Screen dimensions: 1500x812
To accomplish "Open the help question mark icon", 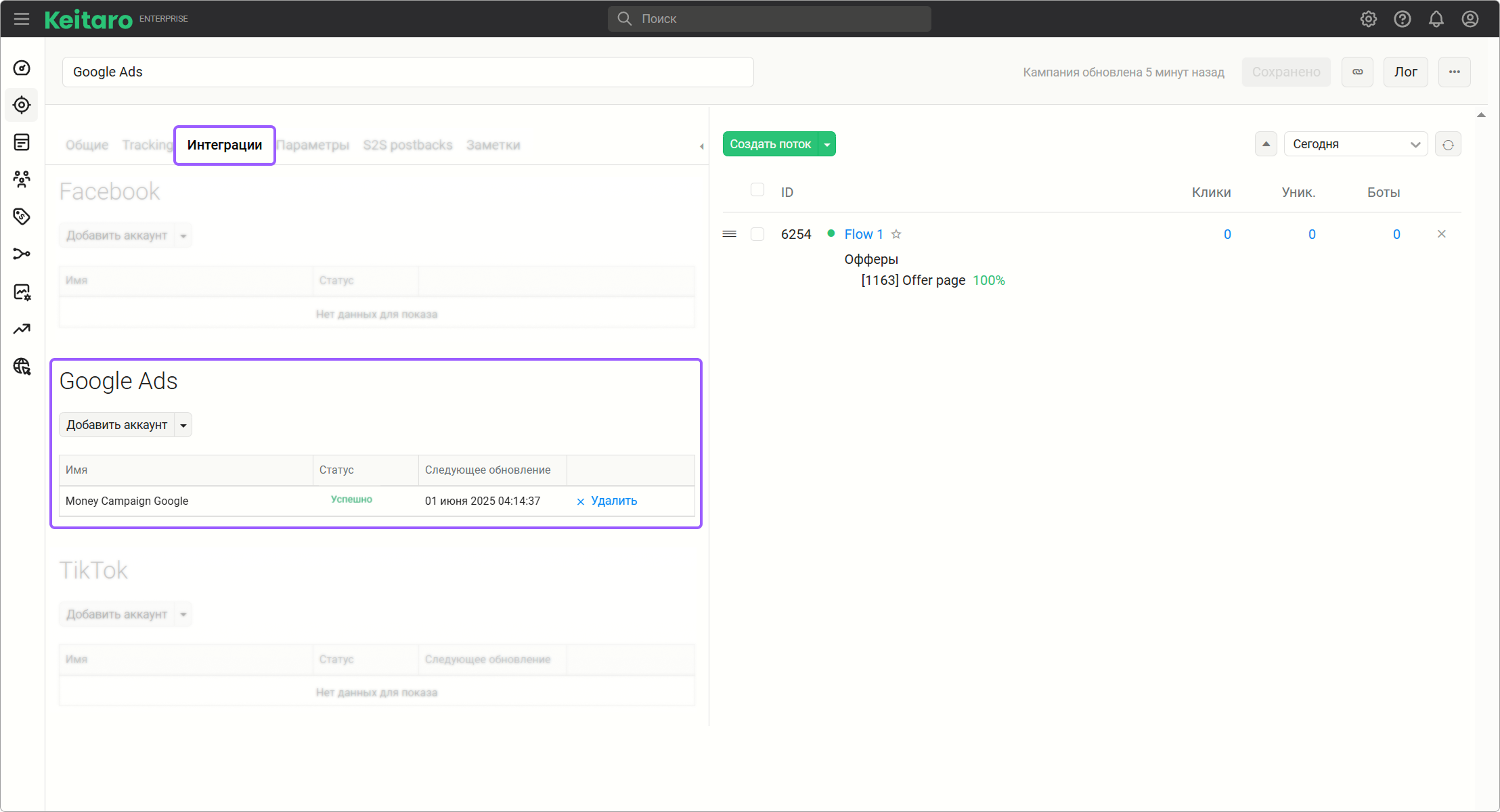I will 1403,19.
